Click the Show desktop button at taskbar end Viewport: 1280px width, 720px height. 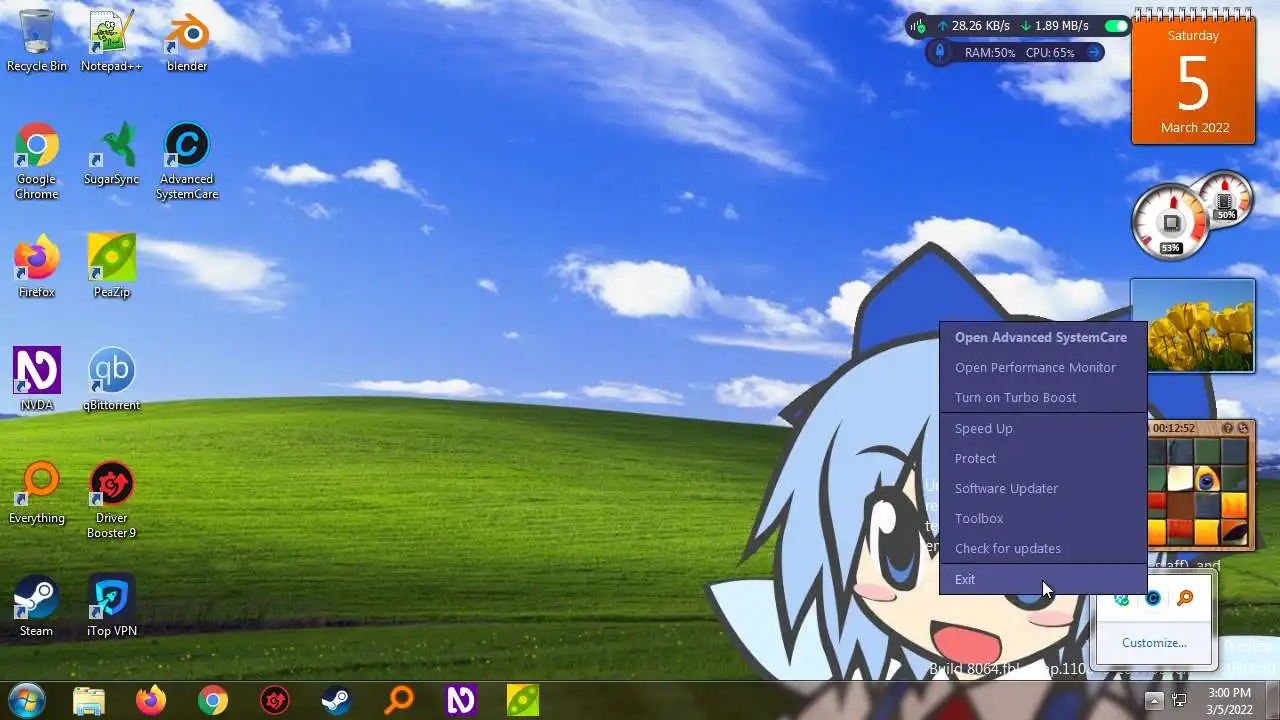pyautogui.click(x=1272, y=700)
